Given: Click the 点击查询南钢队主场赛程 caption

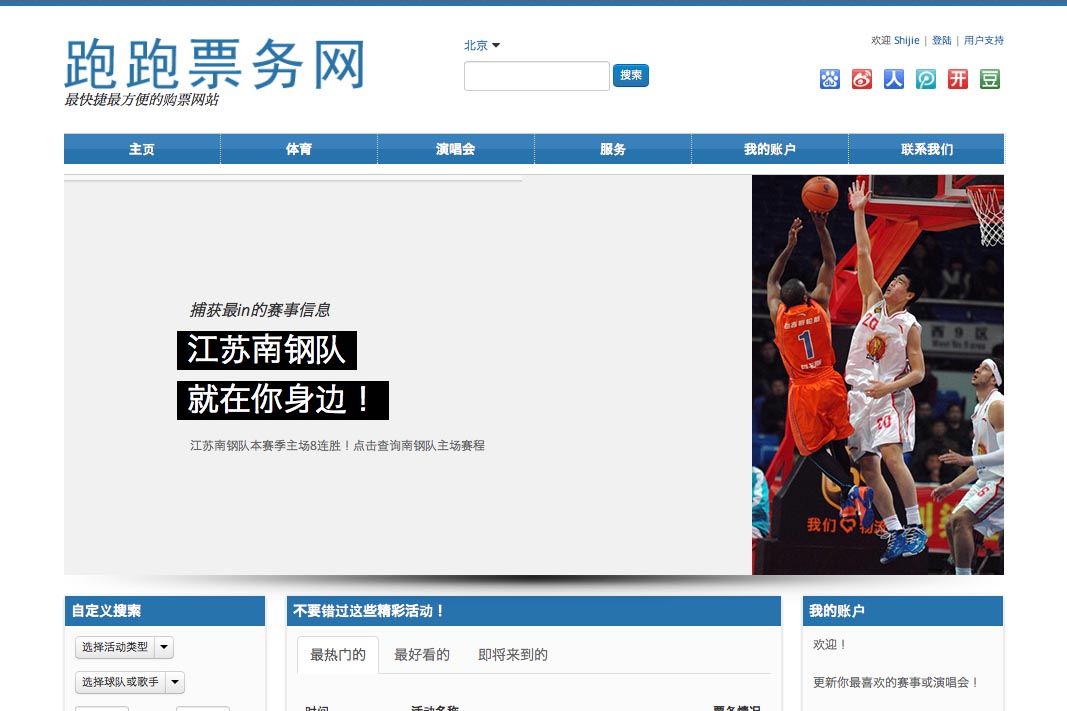Looking at the screenshot, I should (x=419, y=446).
